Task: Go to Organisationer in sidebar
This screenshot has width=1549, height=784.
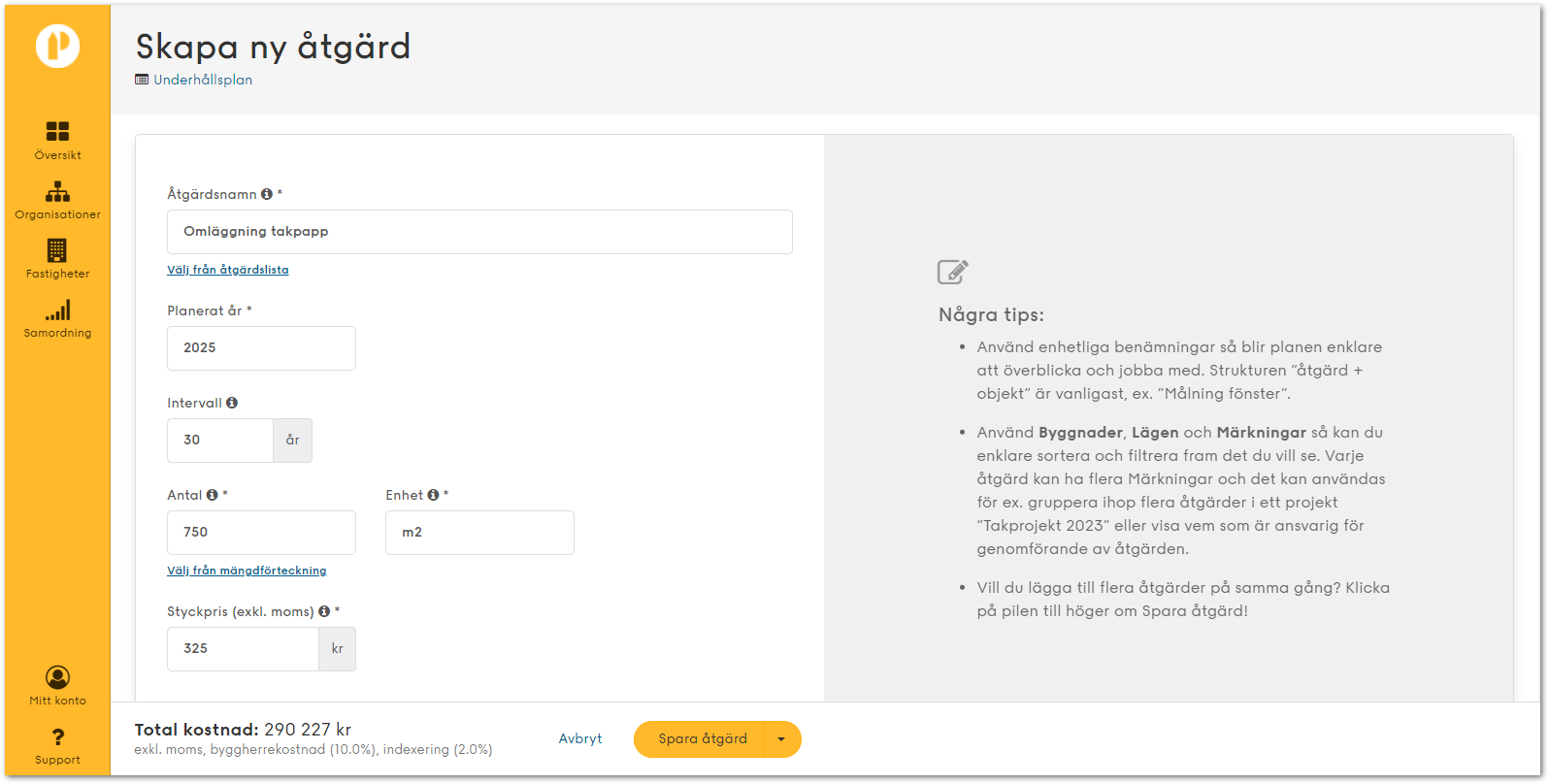Action: click(x=57, y=192)
